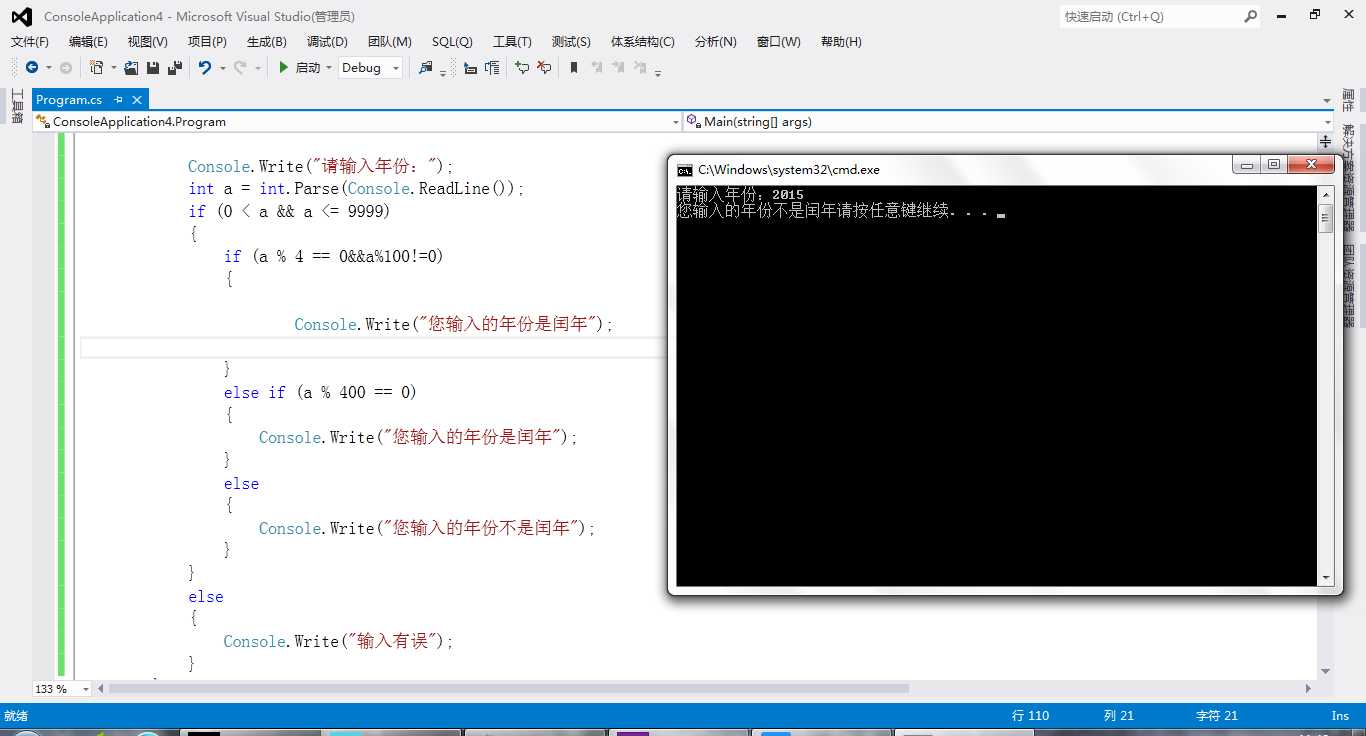Click the Save All multi-disk icon
The image size is (1366, 736).
point(175,68)
